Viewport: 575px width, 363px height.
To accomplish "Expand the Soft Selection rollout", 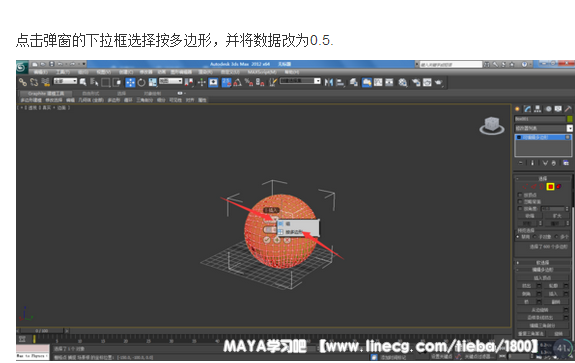I will [543, 263].
